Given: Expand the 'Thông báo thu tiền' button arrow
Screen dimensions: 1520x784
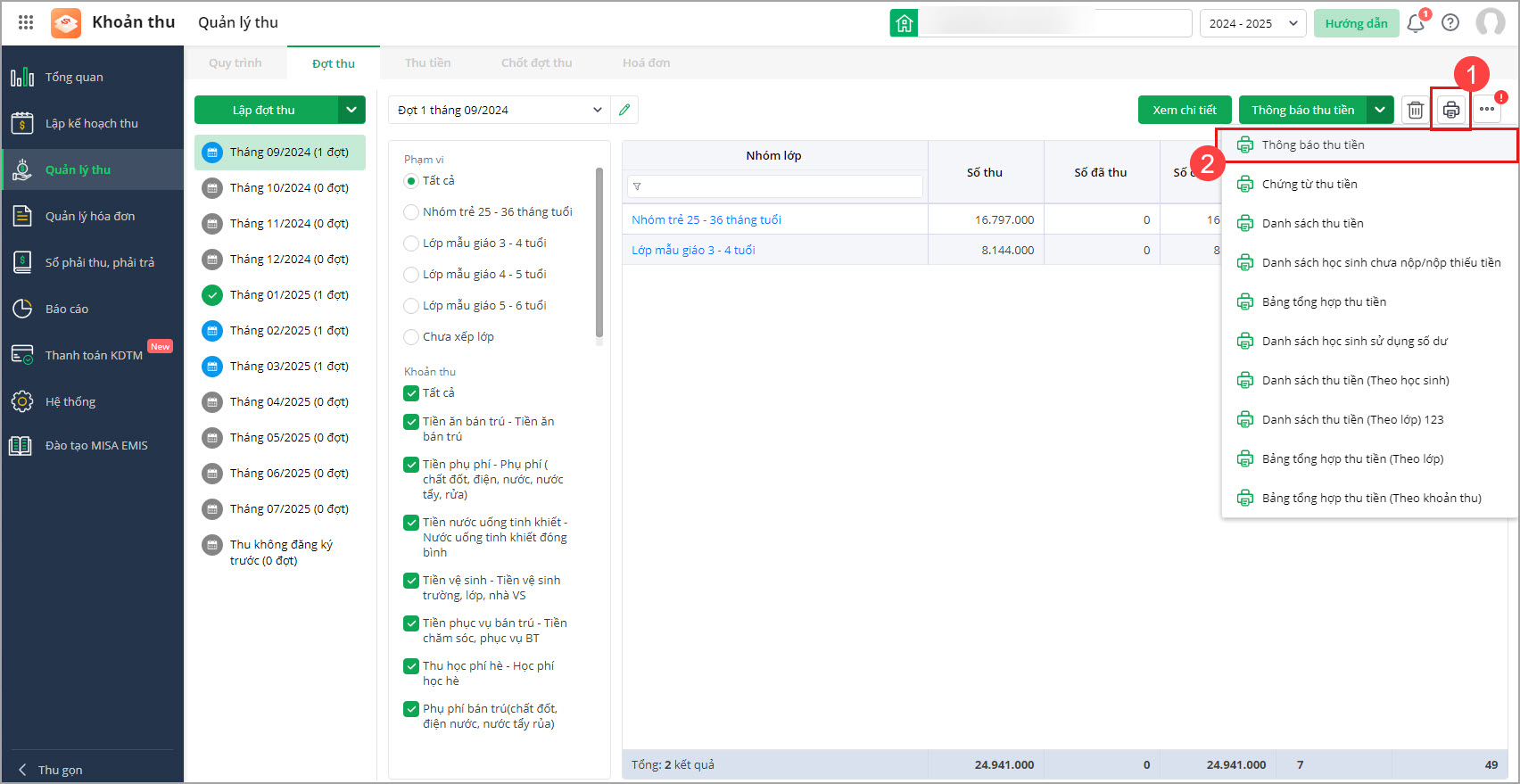Looking at the screenshot, I should click(1380, 110).
